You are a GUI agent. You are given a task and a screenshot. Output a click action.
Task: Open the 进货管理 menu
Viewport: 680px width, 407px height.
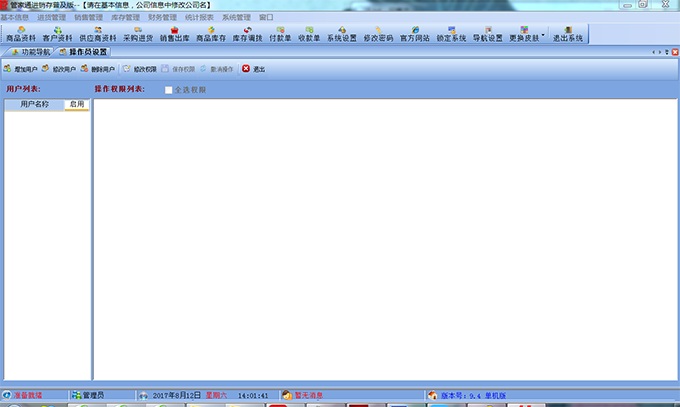pyautogui.click(x=51, y=17)
